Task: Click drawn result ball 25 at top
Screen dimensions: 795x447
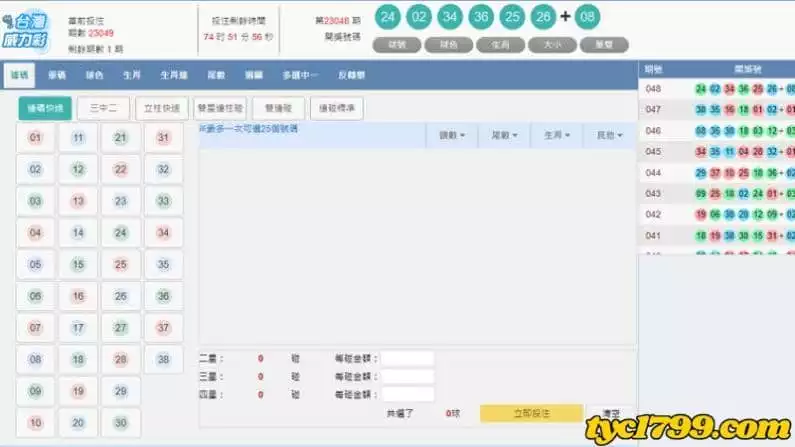Action: [512, 17]
